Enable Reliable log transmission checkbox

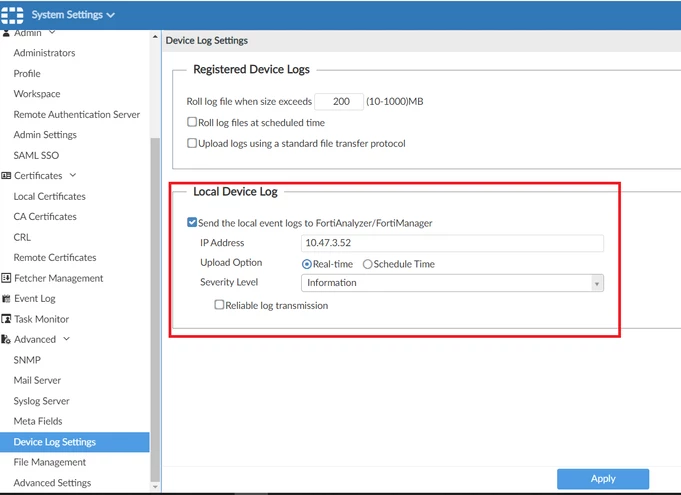(x=219, y=305)
